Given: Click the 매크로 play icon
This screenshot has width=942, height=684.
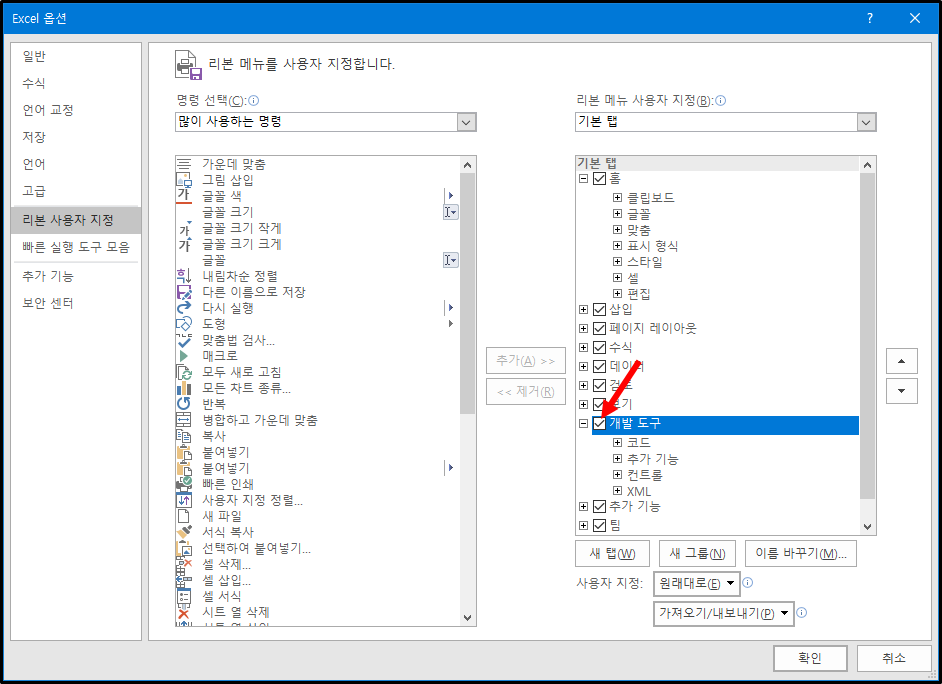Looking at the screenshot, I should pos(184,356).
